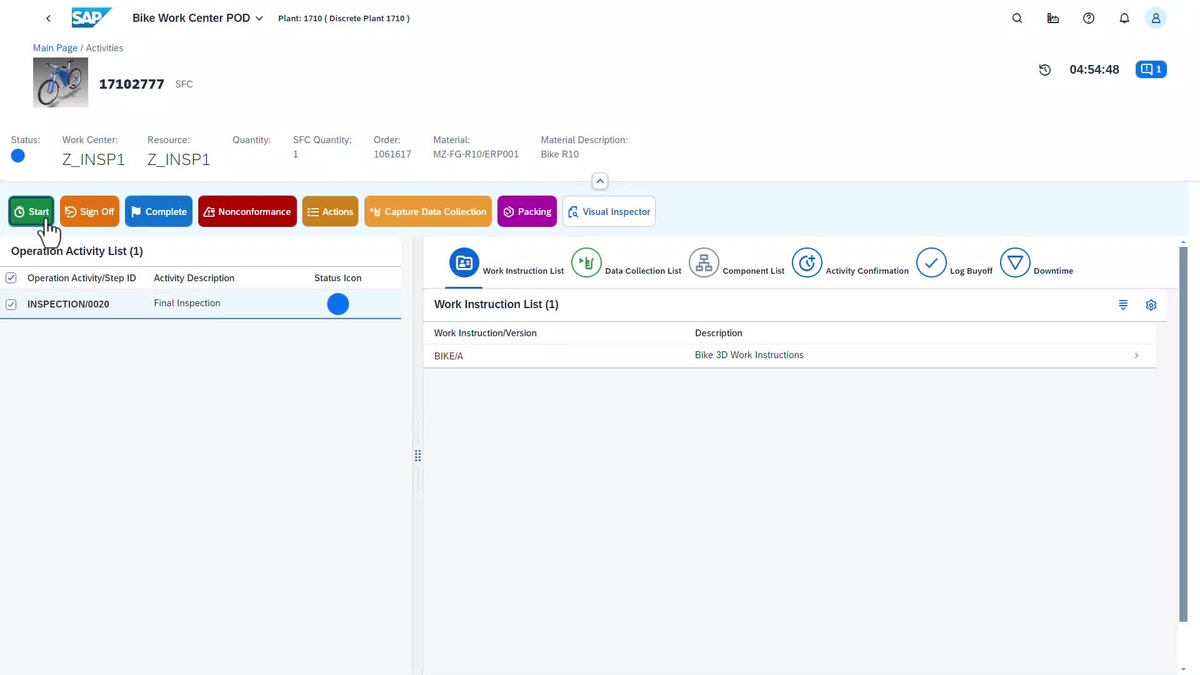Viewport: 1200px width, 675px height.
Task: Open the Work Instruction List tab icon
Action: [464, 263]
